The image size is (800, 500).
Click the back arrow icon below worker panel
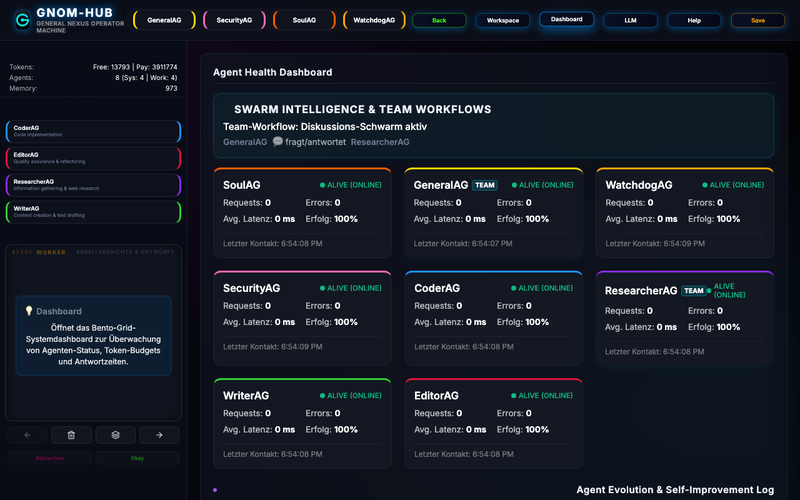tap(28, 435)
